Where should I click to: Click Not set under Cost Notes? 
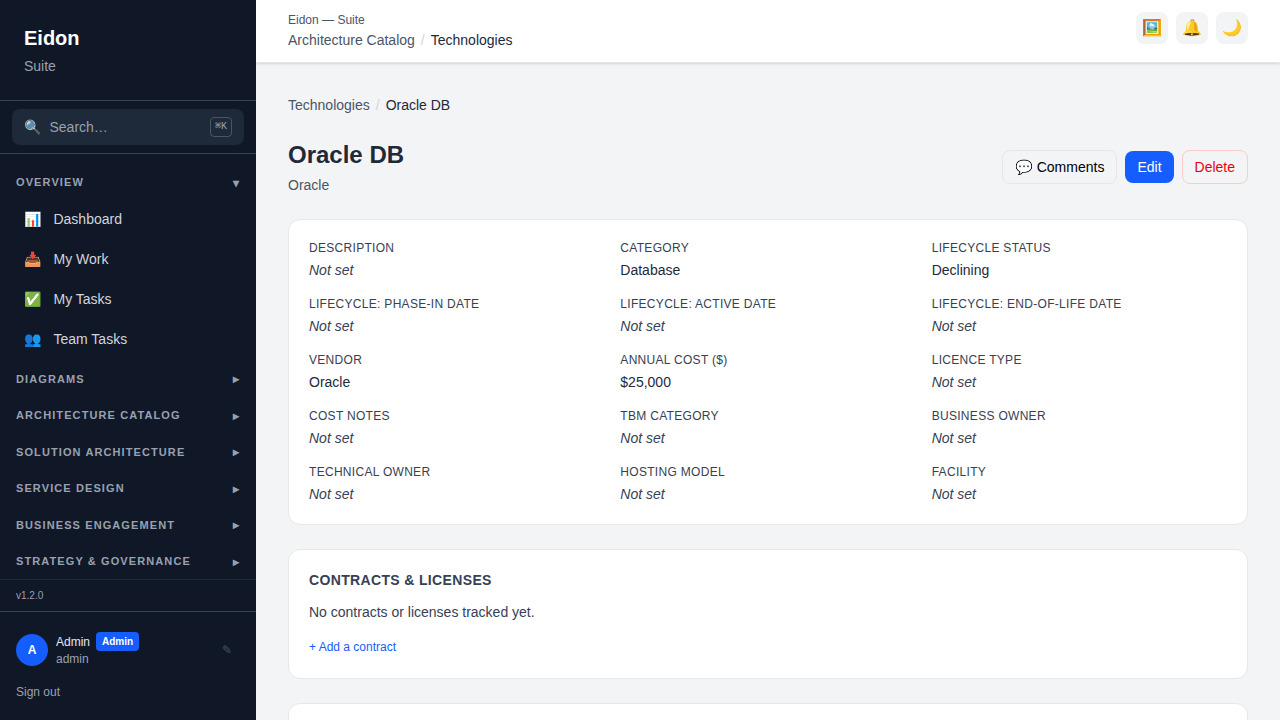click(331, 438)
